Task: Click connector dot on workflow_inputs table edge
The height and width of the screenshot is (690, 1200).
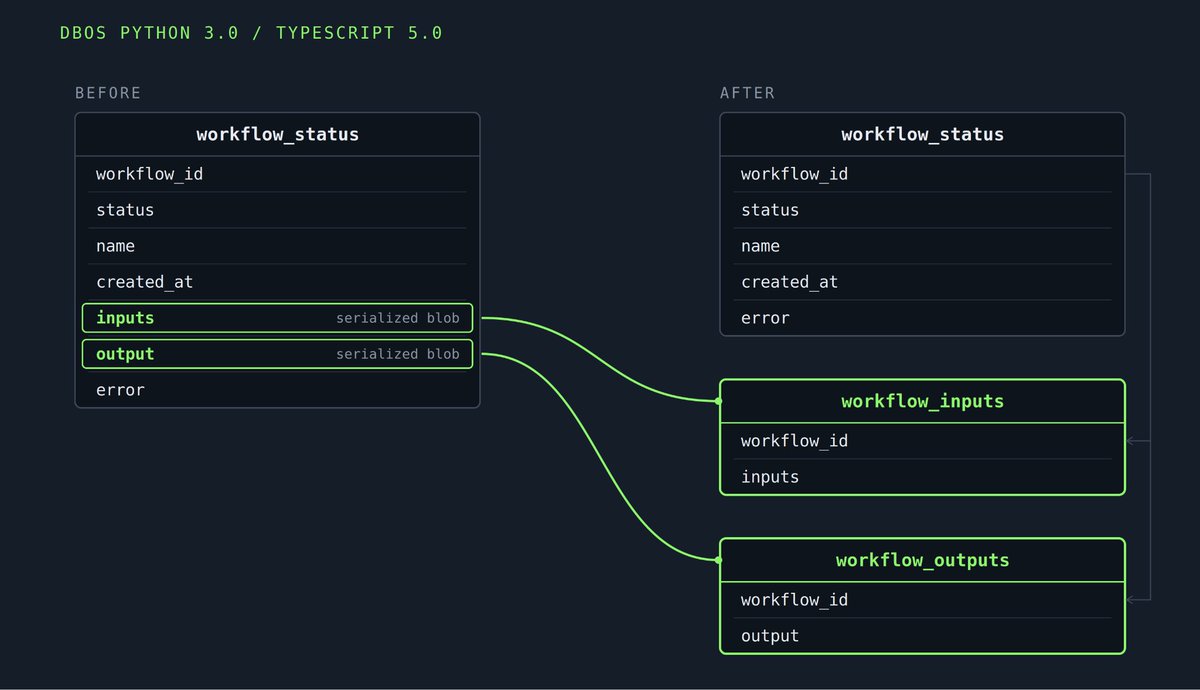Action: [x=719, y=401]
